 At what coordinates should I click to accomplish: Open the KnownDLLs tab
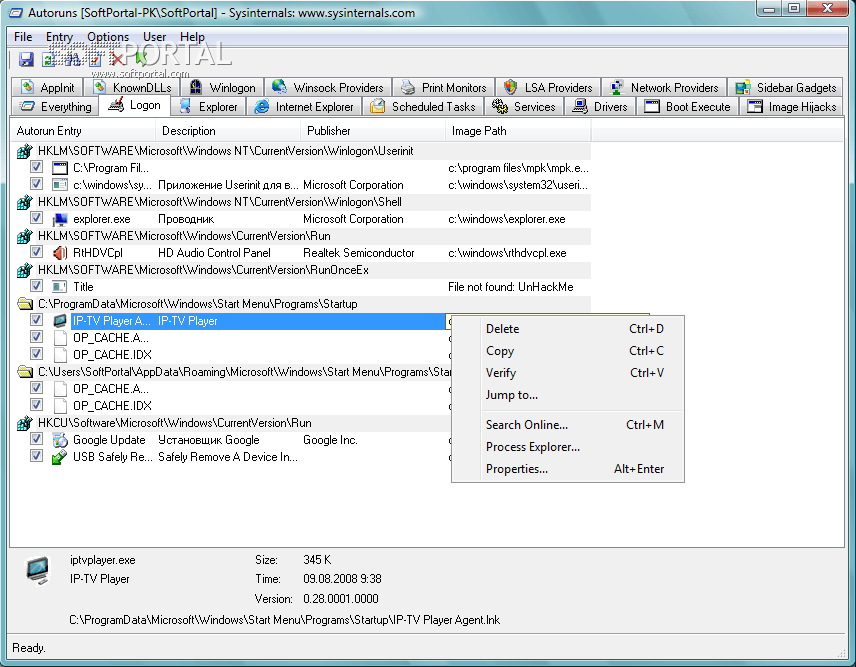coord(133,87)
